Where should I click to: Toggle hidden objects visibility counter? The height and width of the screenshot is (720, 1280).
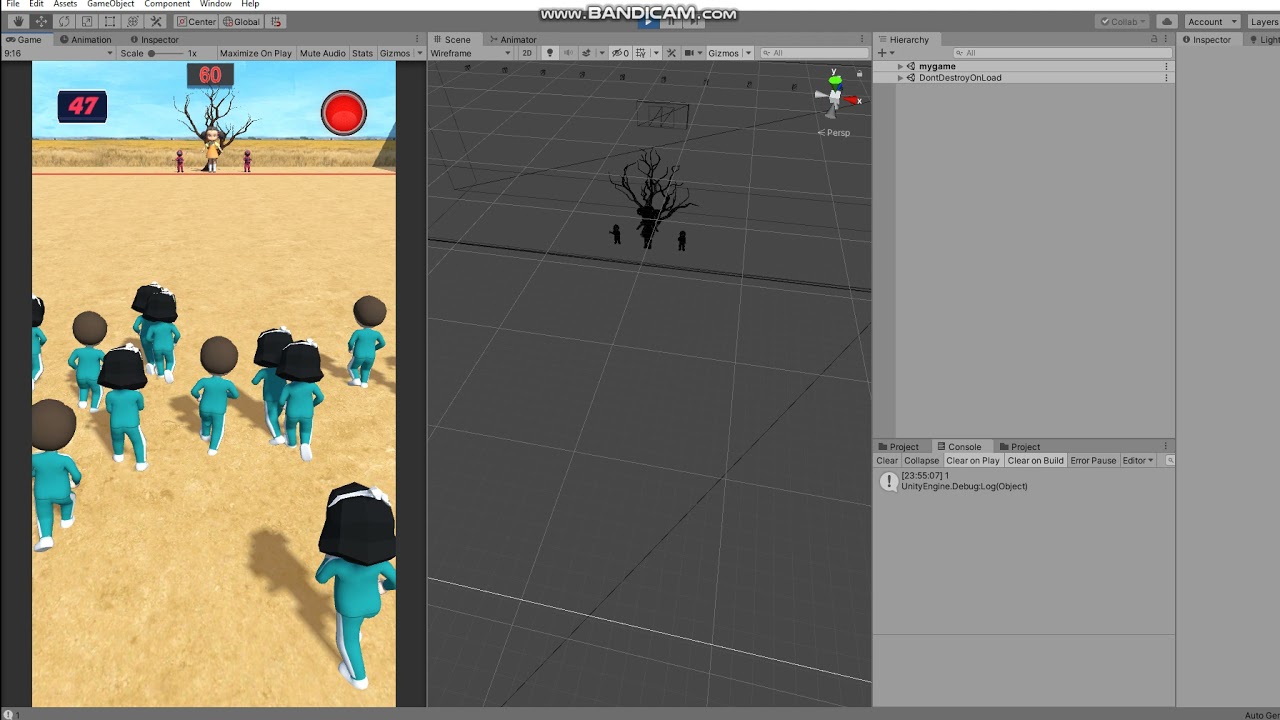620,53
